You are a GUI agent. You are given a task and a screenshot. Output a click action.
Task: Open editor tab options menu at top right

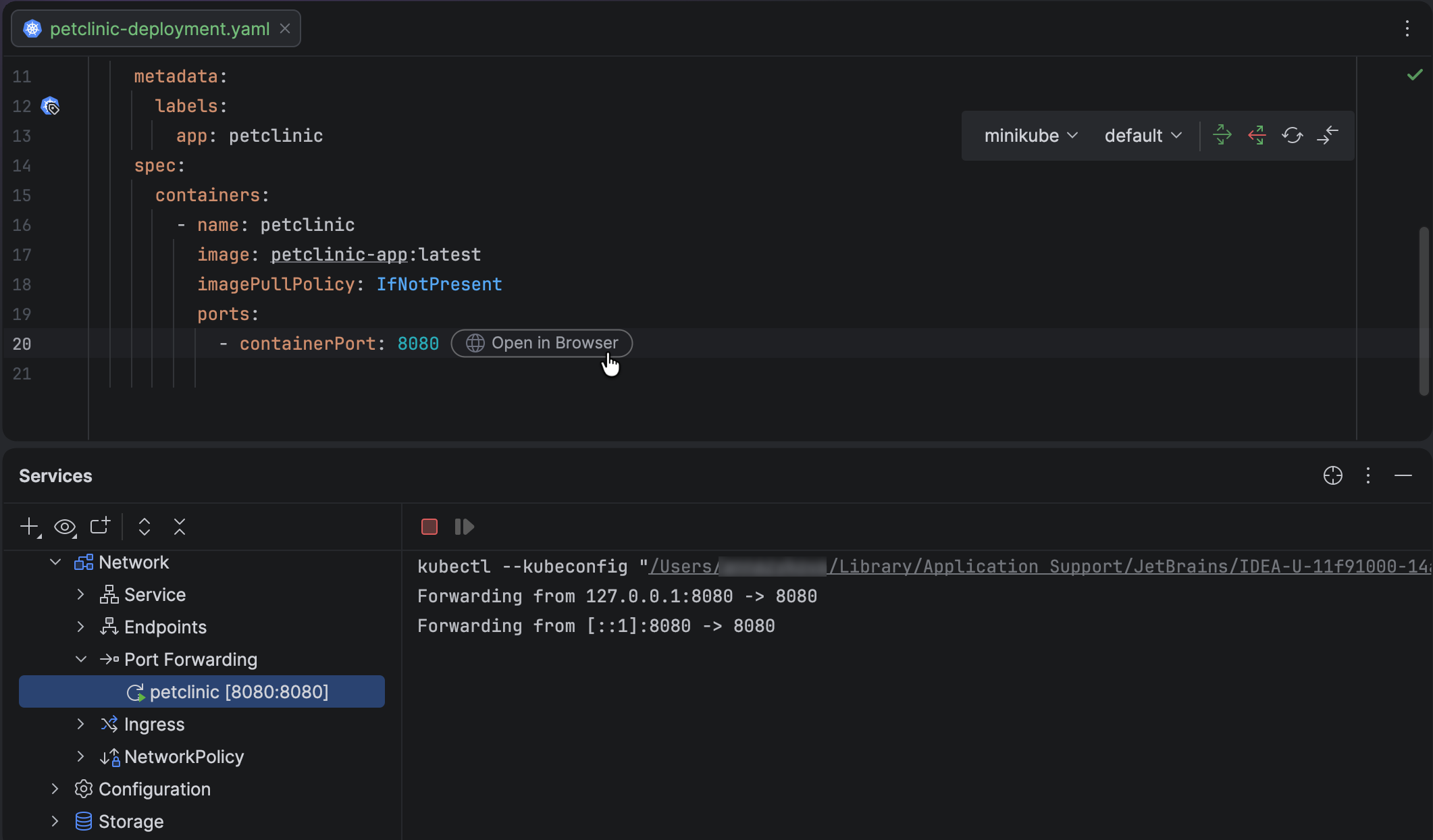[x=1407, y=28]
